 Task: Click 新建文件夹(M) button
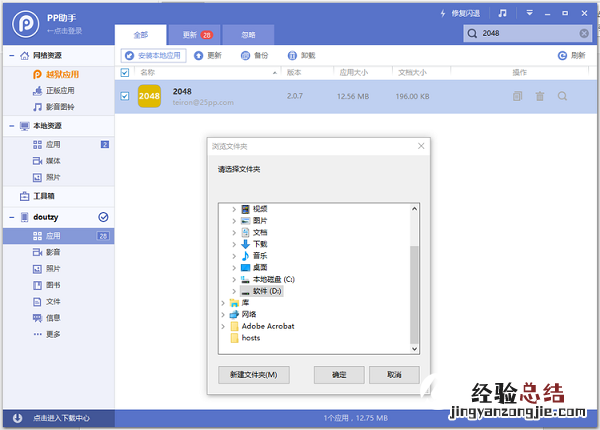point(254,375)
